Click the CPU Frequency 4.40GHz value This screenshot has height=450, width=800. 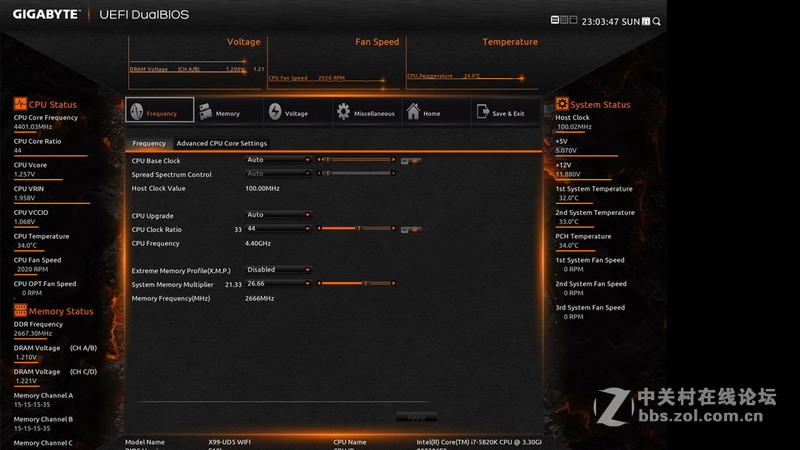click(258, 243)
